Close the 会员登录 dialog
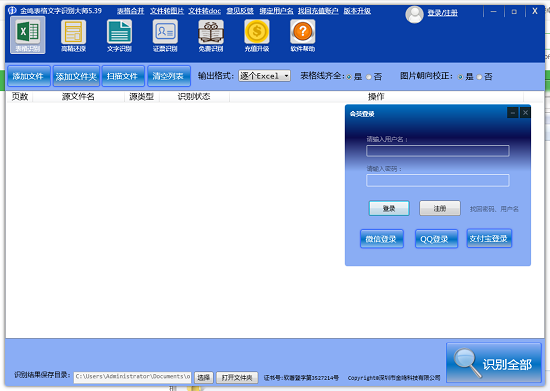Image resolution: width=550 pixels, height=391 pixels. click(525, 113)
